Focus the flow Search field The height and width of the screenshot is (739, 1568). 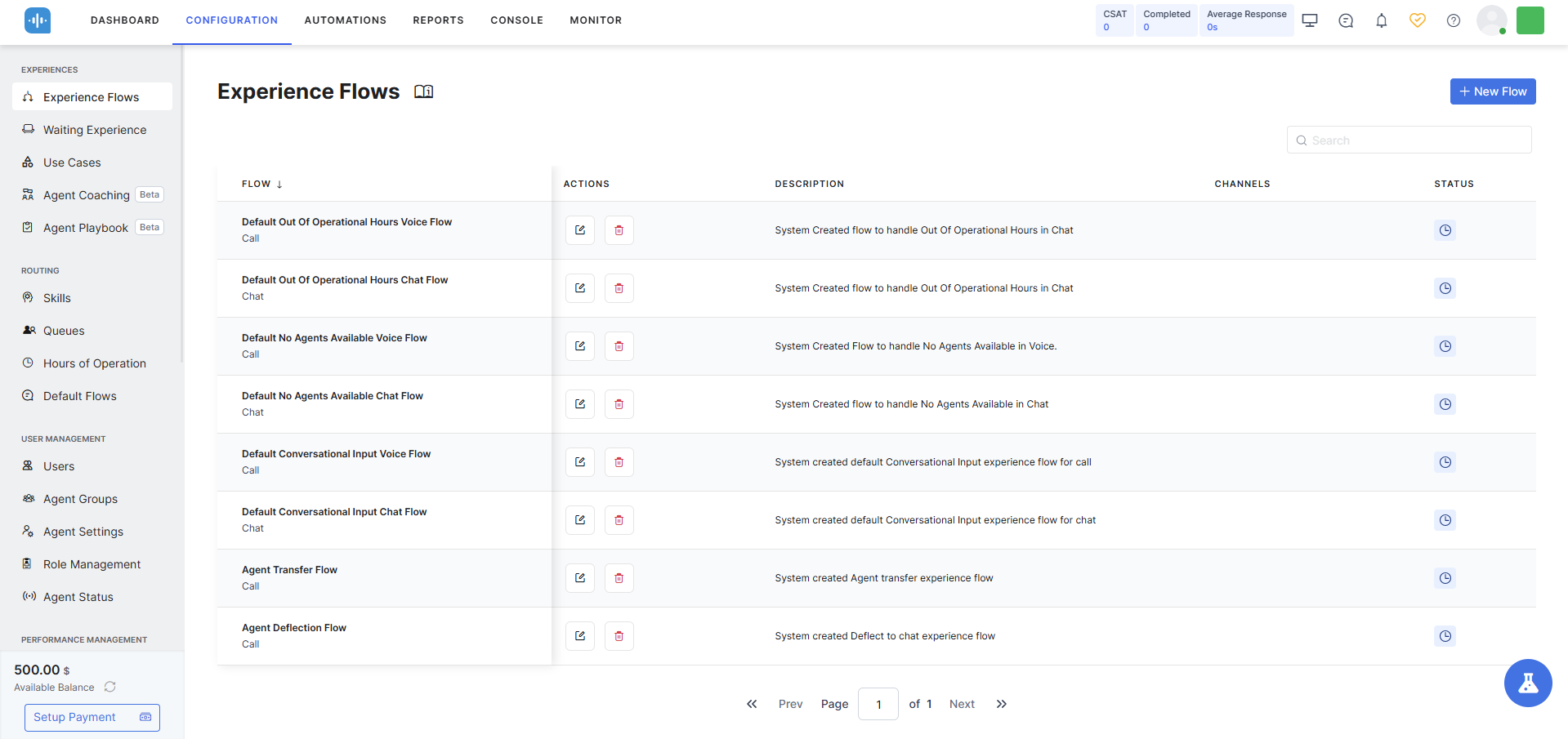(1409, 140)
